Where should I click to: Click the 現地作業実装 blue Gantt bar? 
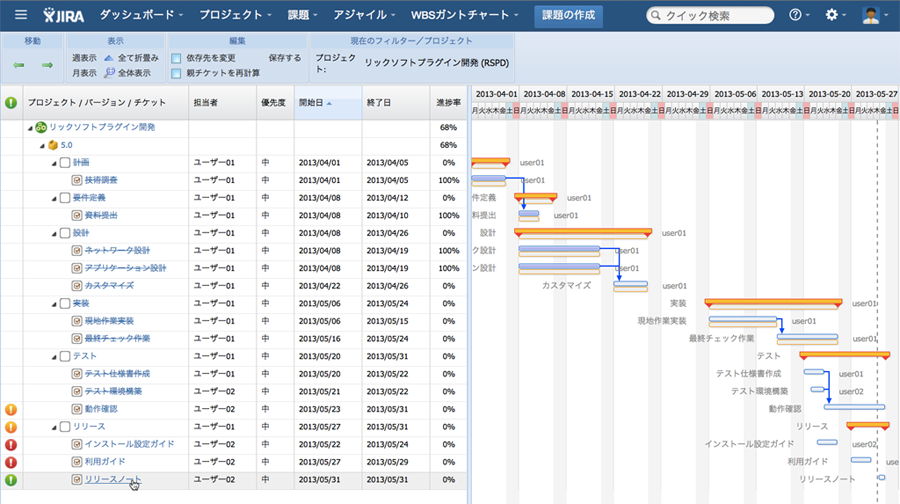[x=743, y=319]
